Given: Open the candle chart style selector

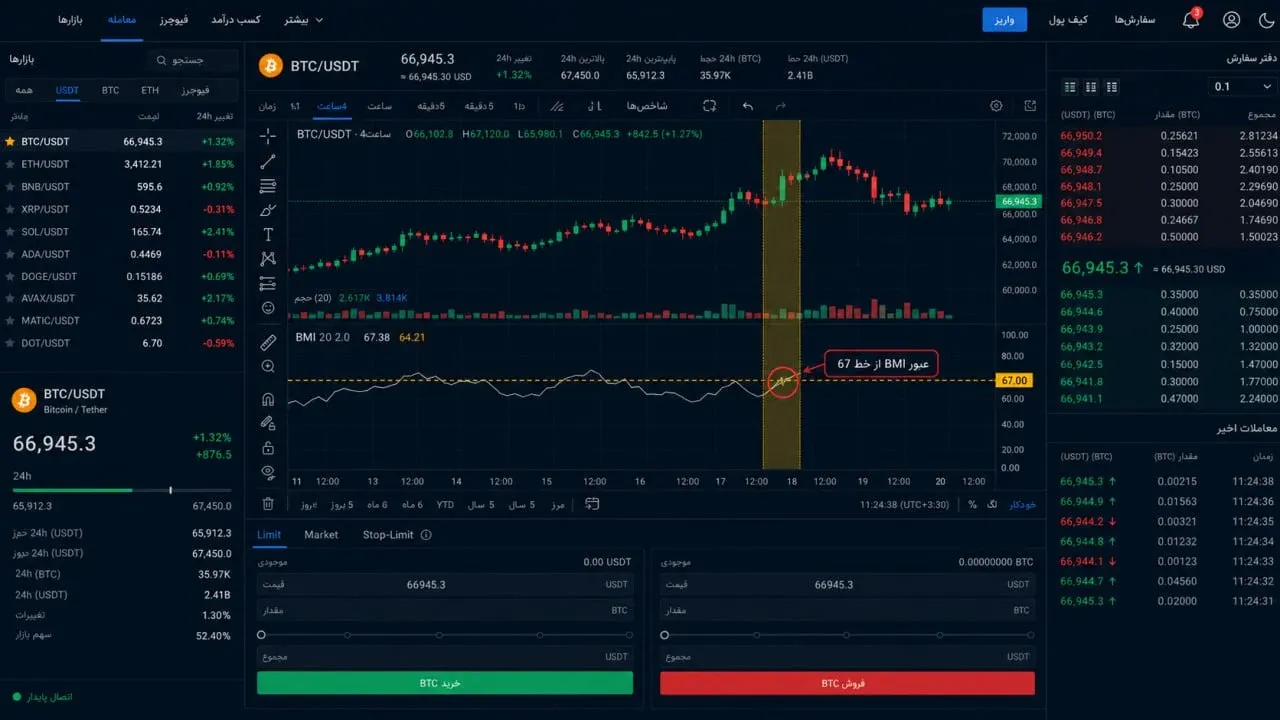Looking at the screenshot, I should pos(593,106).
